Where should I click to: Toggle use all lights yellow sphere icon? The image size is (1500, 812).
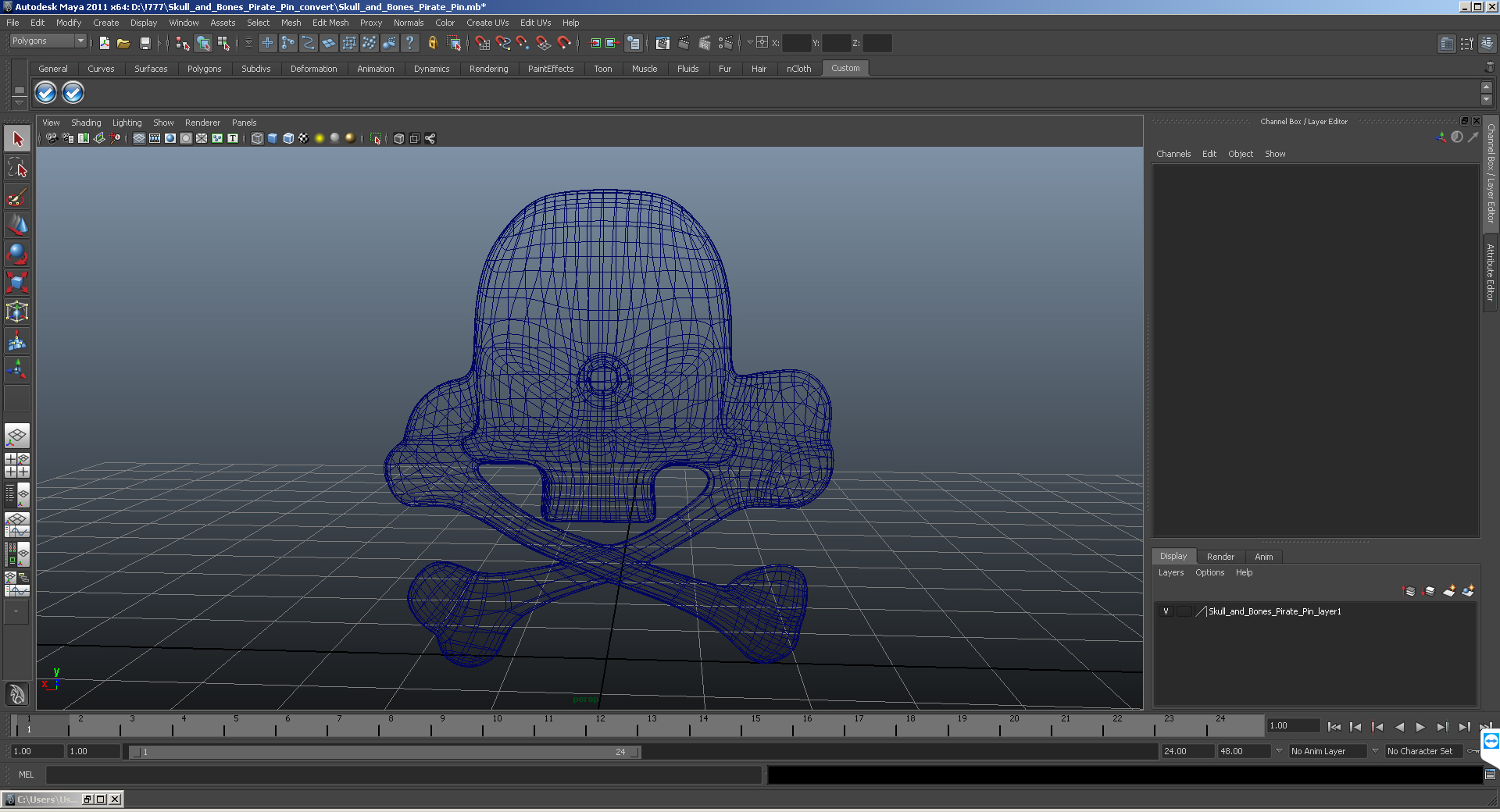click(x=320, y=138)
